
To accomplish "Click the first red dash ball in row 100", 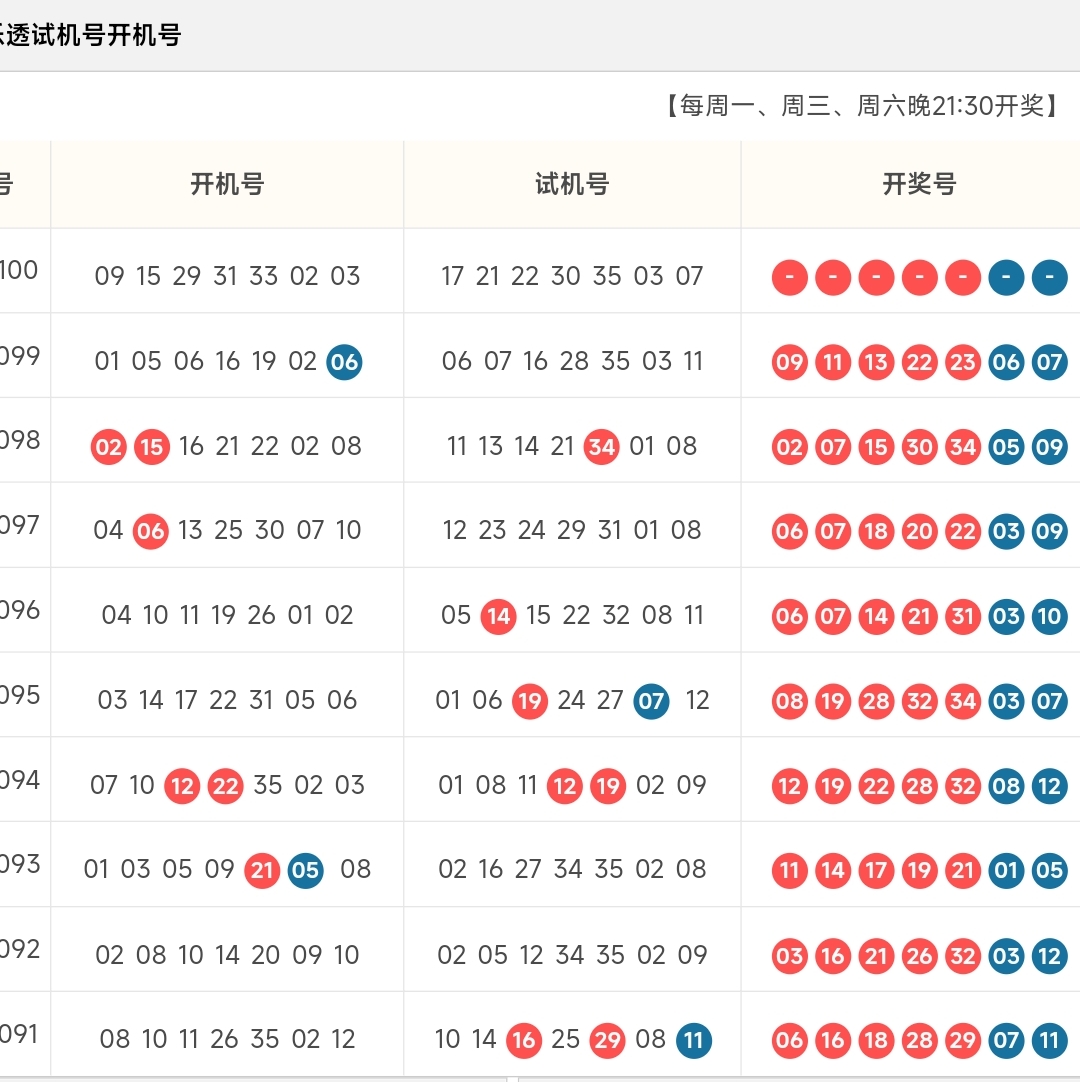I will (789, 277).
